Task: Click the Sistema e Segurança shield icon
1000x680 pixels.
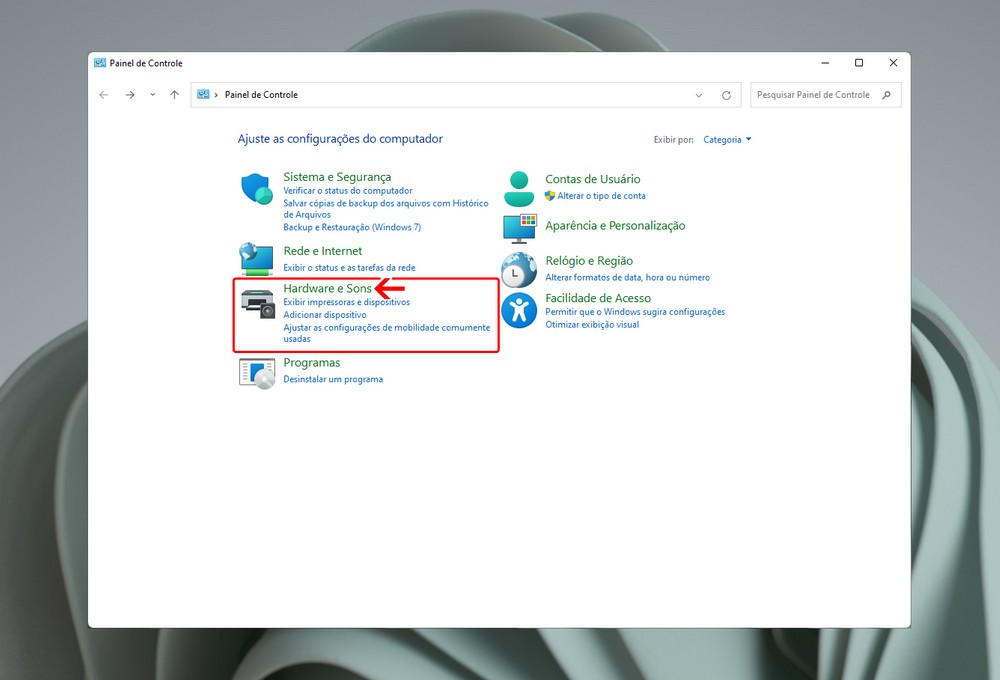Action: [x=257, y=189]
